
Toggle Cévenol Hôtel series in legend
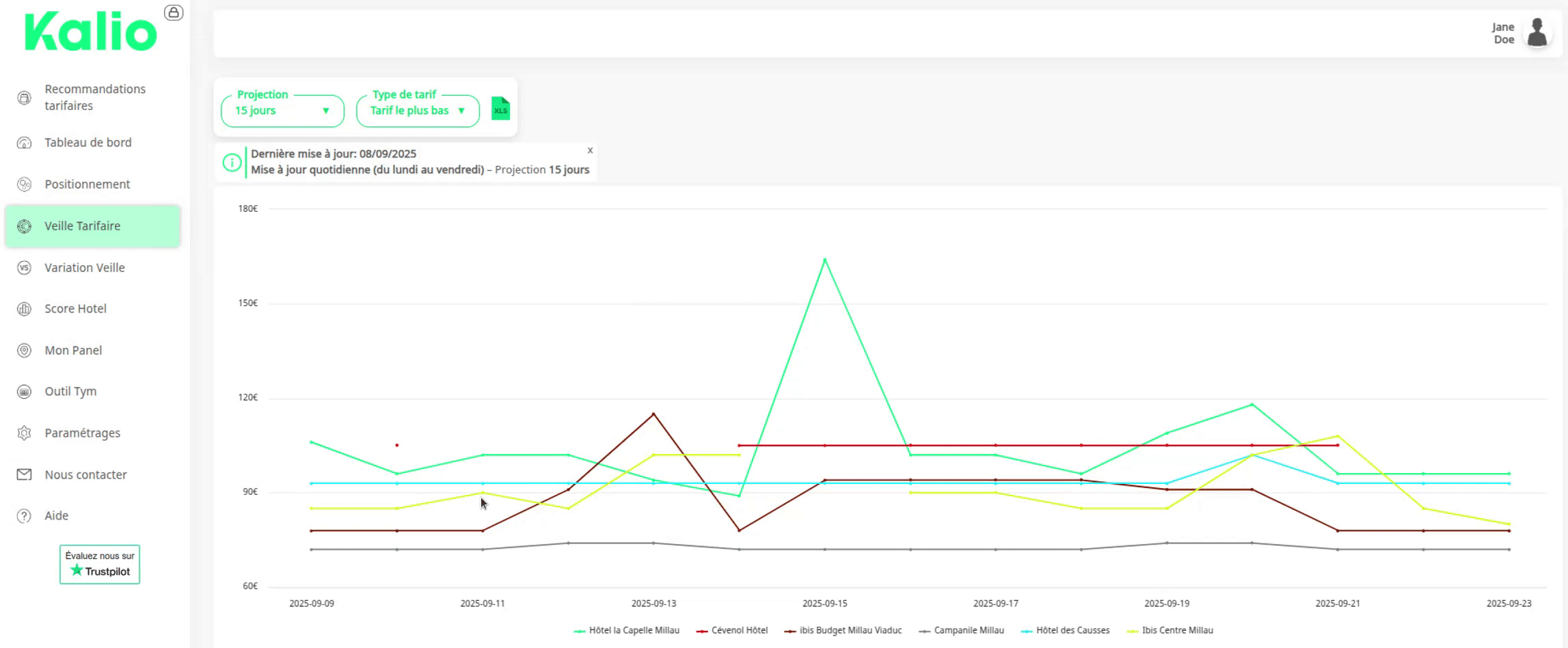click(x=732, y=630)
